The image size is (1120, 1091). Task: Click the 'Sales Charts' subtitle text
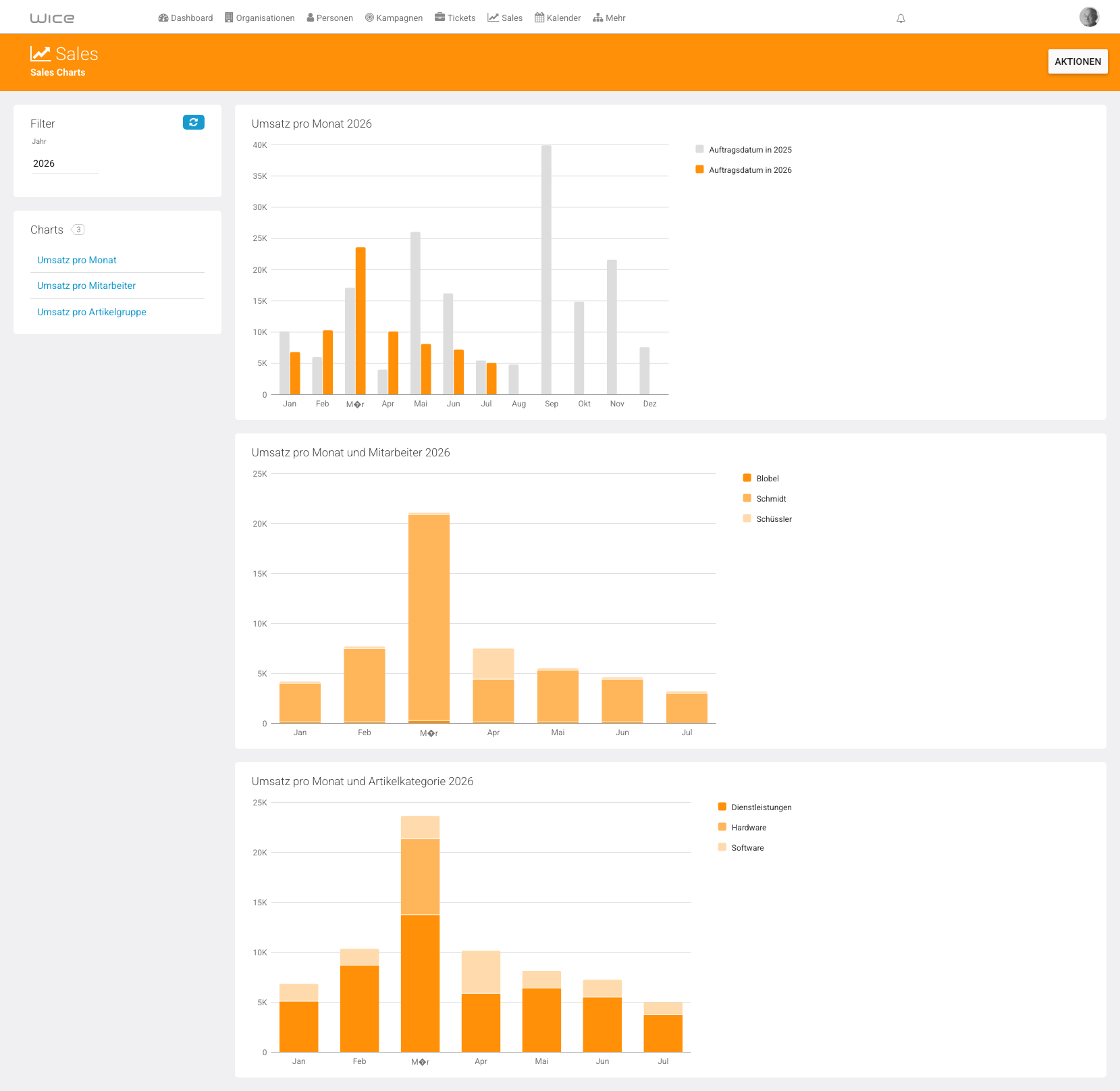coord(58,72)
